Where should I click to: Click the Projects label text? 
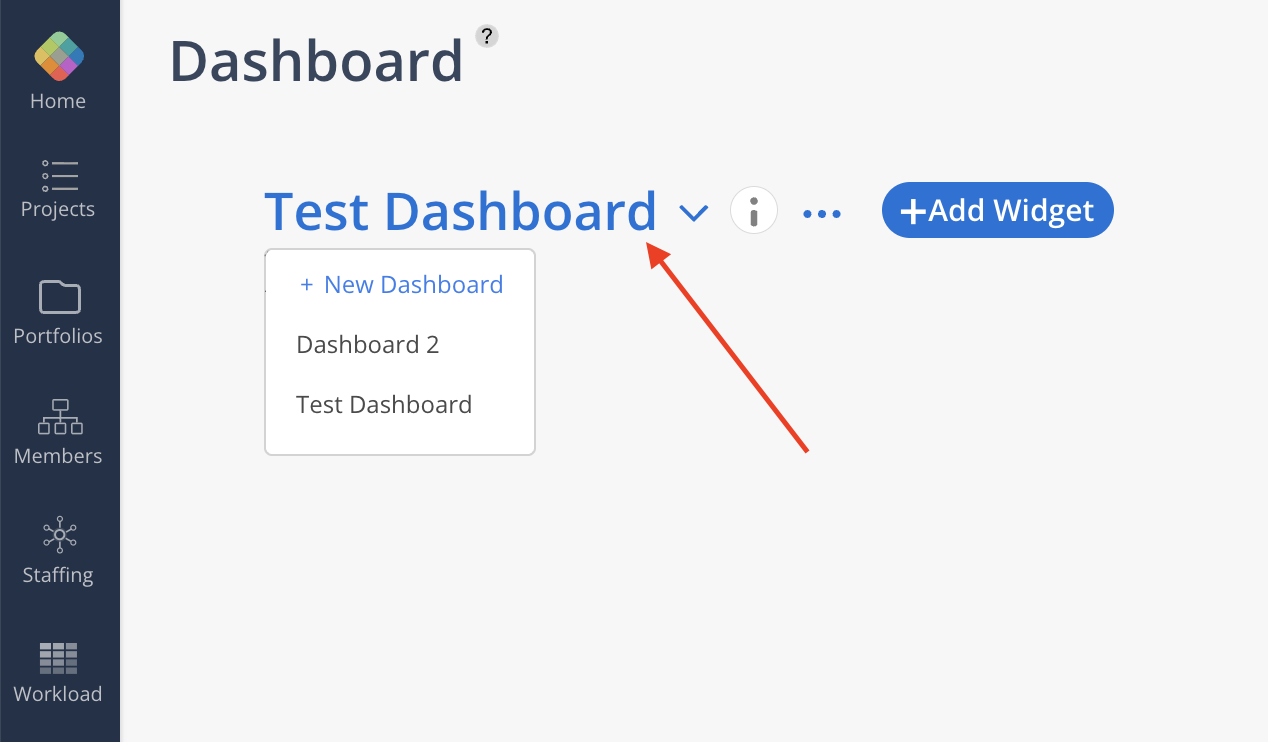click(x=58, y=209)
